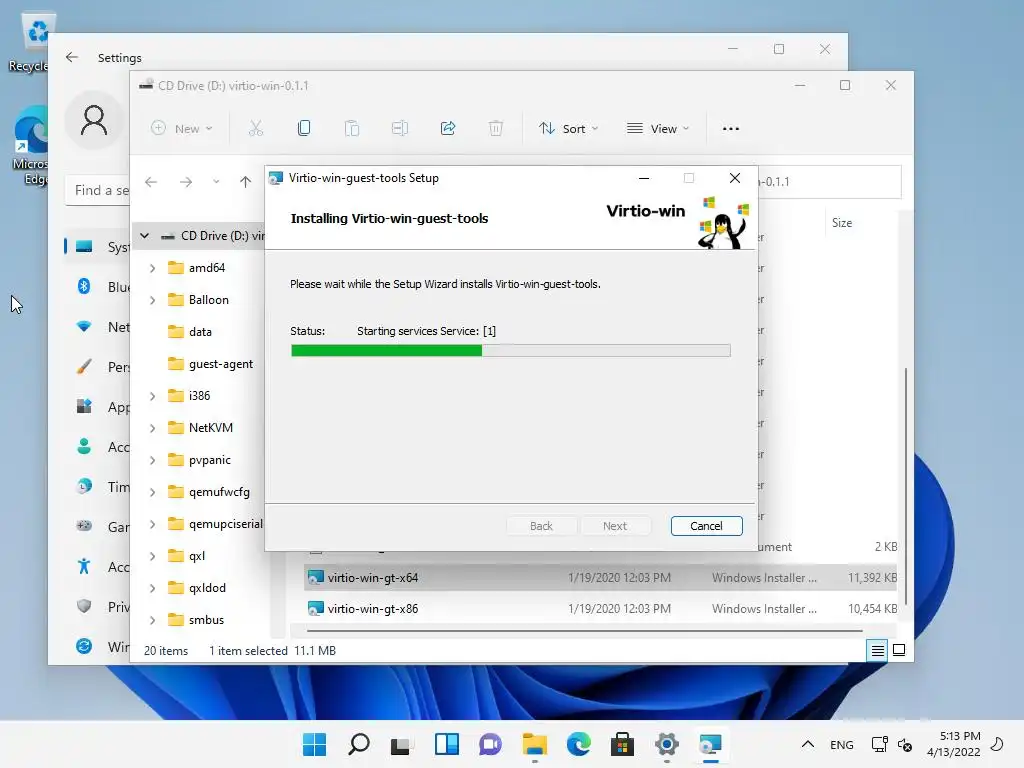Open Gaming section in Settings sidebar
The width and height of the screenshot is (1024, 768).
[98, 526]
